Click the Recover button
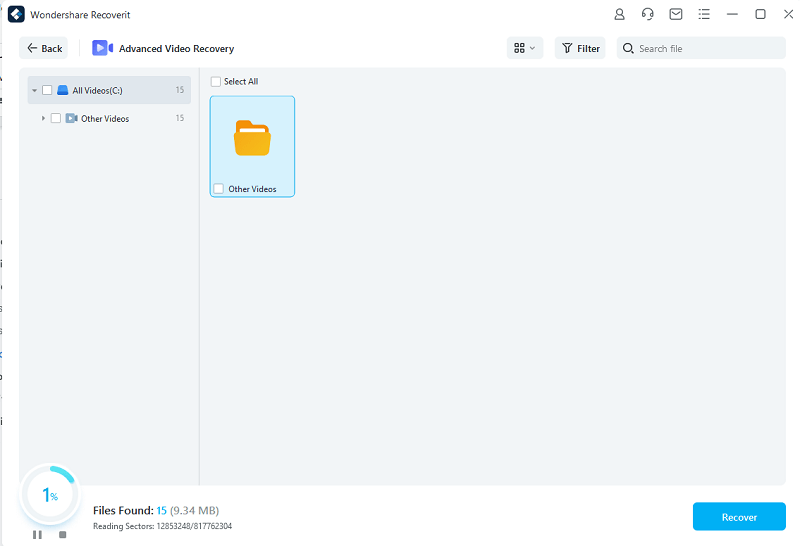Screen dimensions: 800x546 (x=739, y=516)
